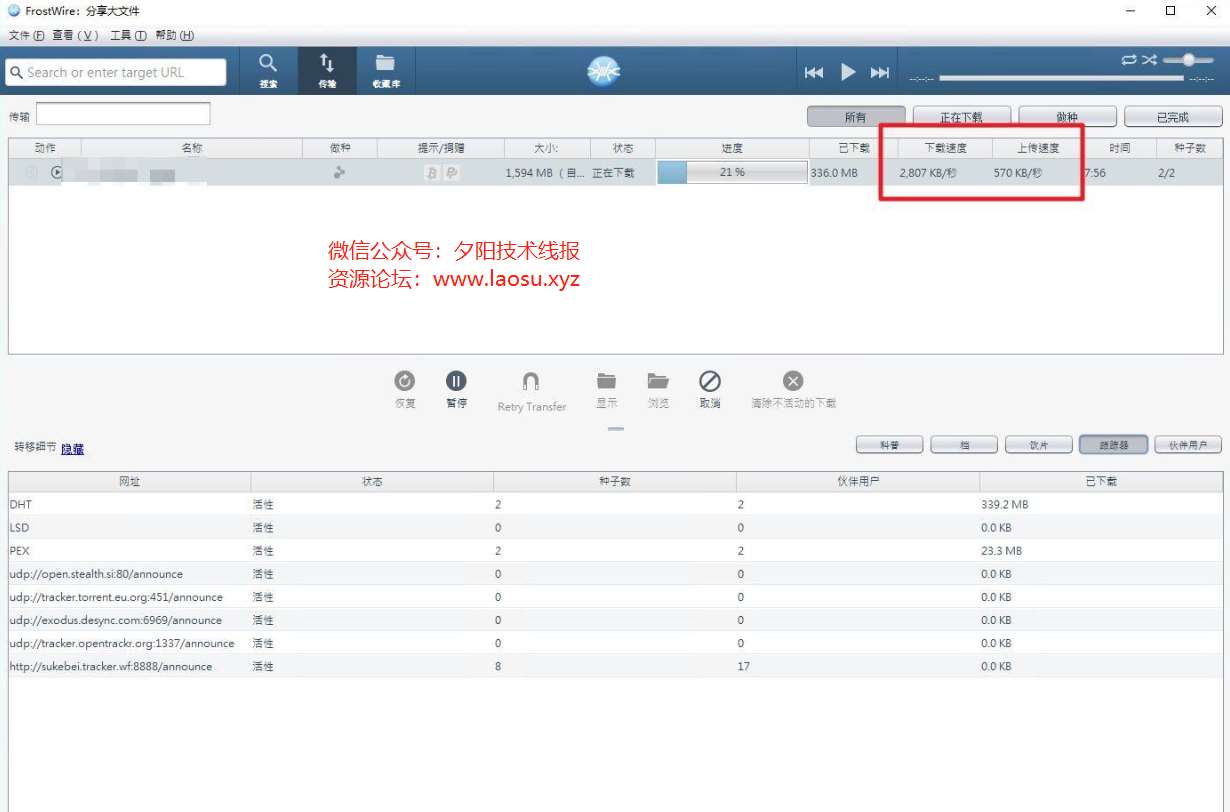Viewport: 1230px width, 812px height.
Task: Switch to the 伙伴用户 peers tab
Action: 1188,445
